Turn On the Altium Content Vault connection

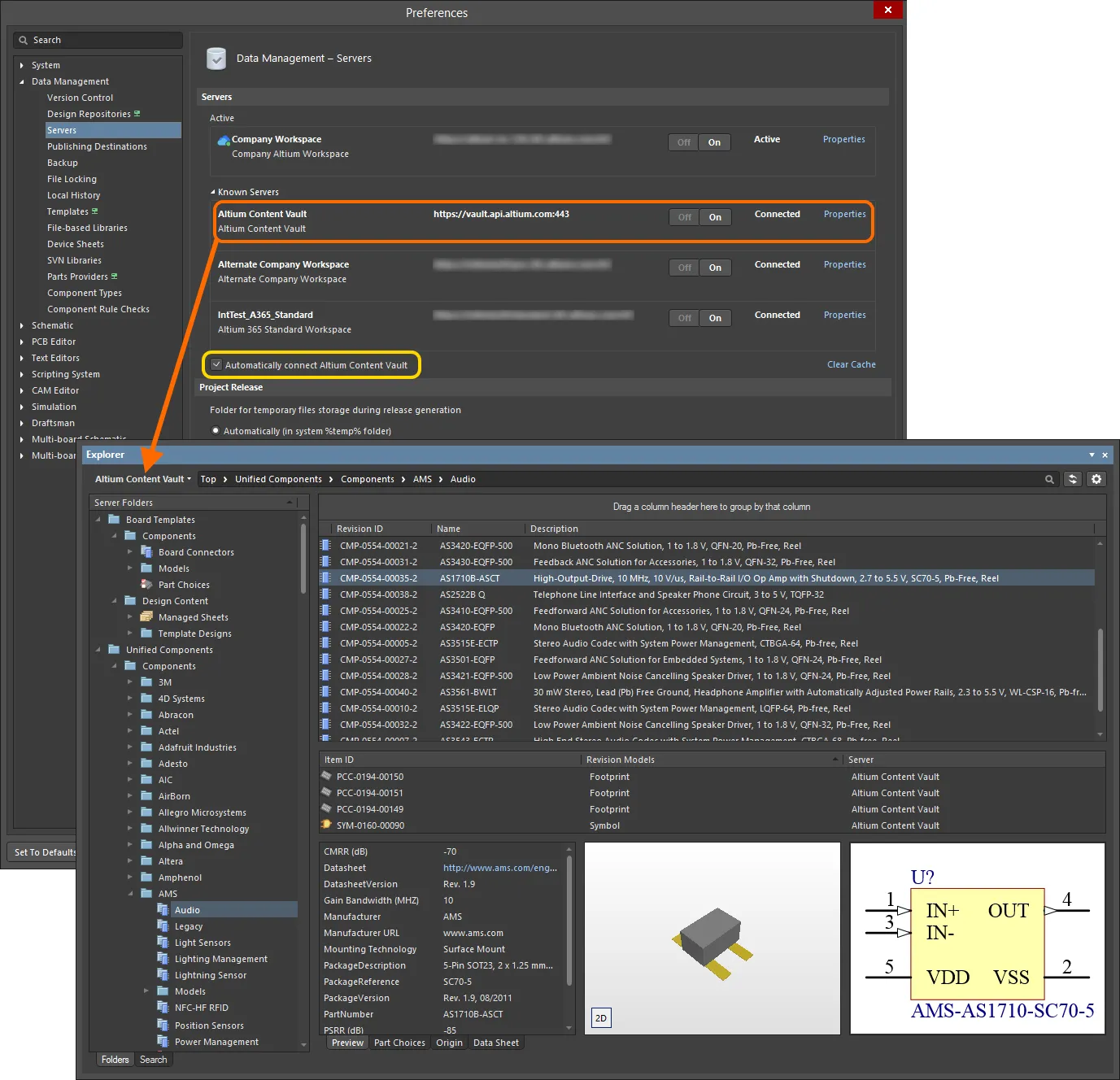(715, 217)
